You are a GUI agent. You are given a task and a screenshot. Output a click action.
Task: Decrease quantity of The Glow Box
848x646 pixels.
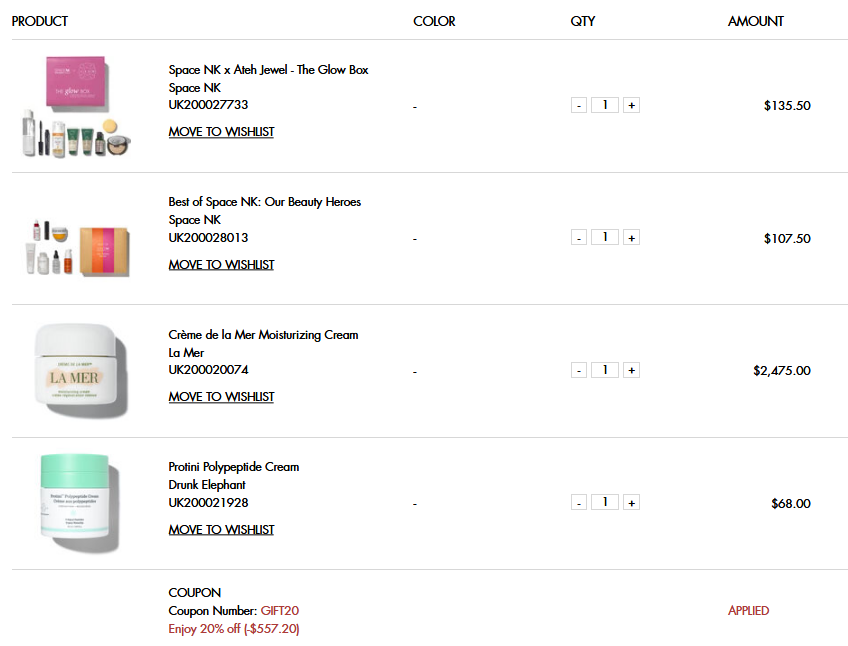579,104
